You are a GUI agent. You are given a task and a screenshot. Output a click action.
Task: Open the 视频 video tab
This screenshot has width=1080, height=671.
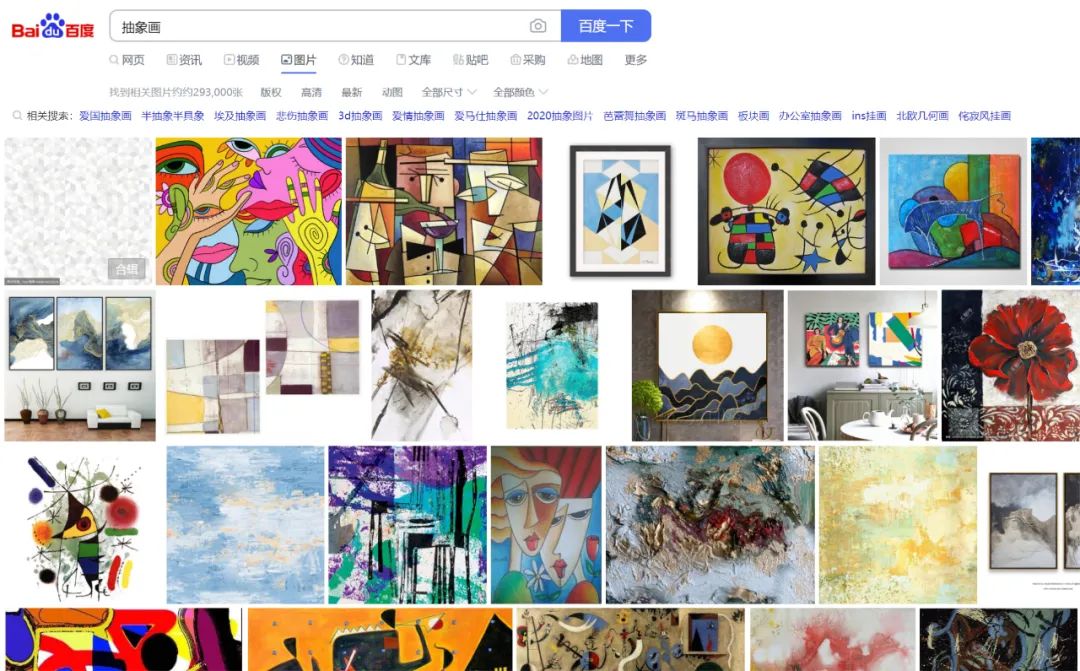point(241,60)
